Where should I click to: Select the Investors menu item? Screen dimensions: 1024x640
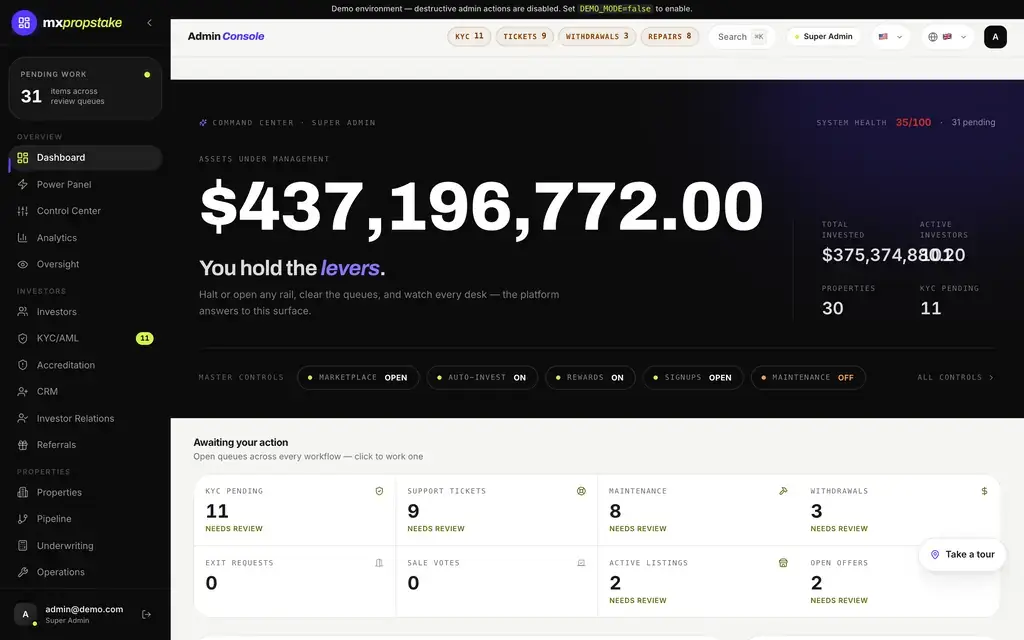[85, 312]
